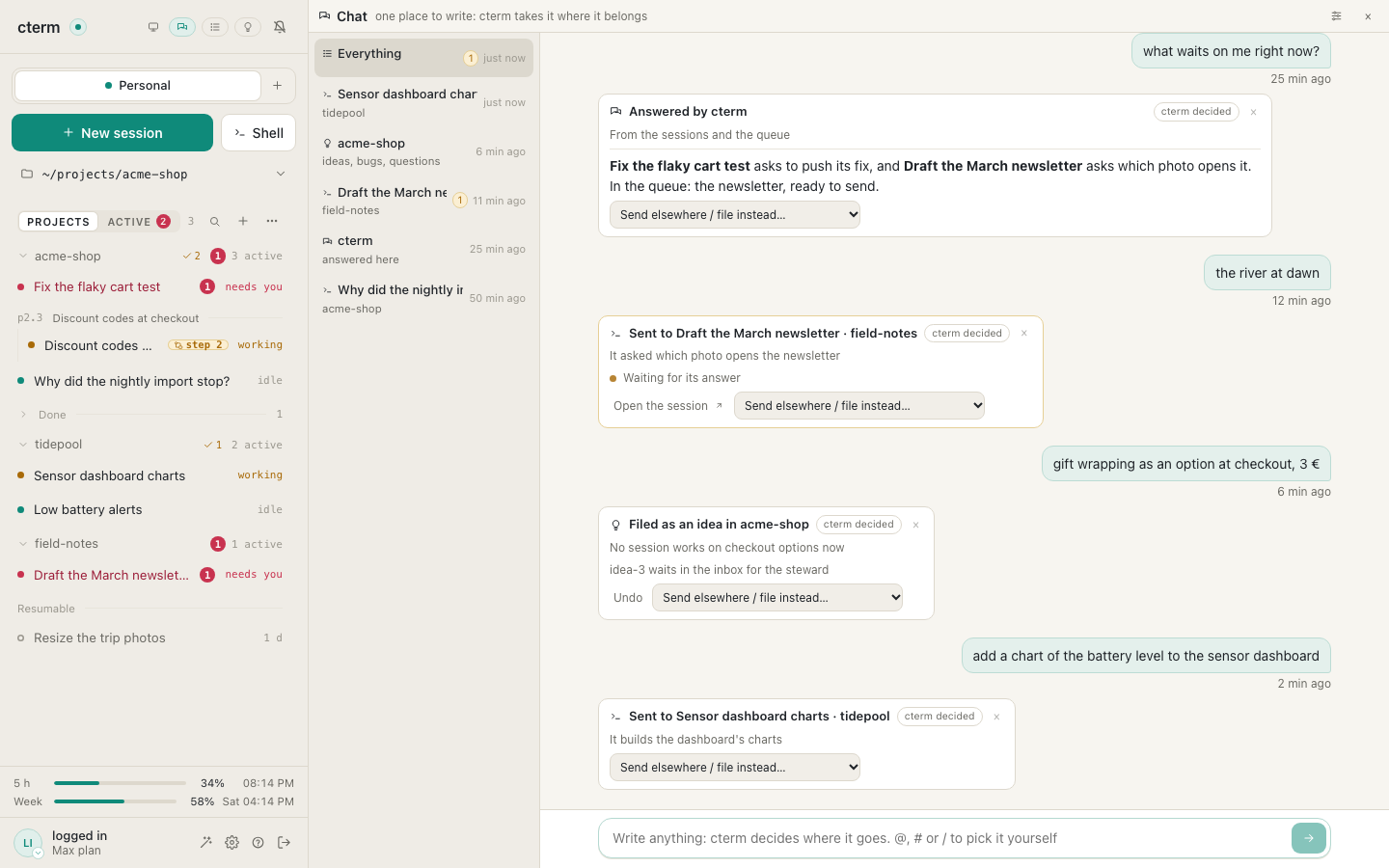
Task: Toggle the lightbulb ideas button in the header
Action: coord(248,27)
